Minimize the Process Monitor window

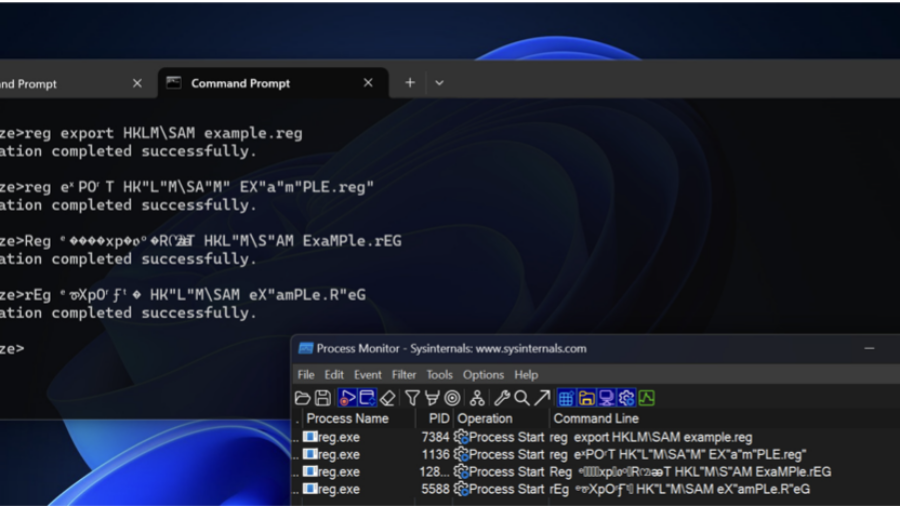point(870,348)
